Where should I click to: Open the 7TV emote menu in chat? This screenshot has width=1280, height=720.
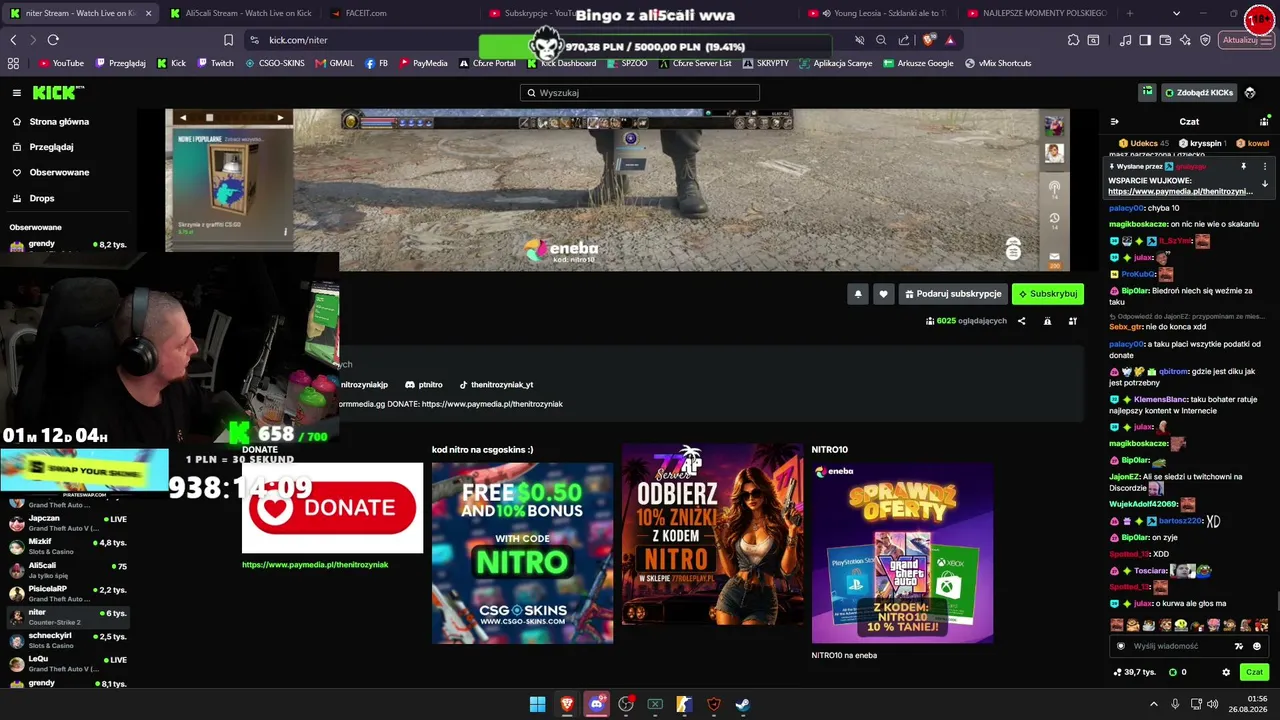pos(1239,646)
